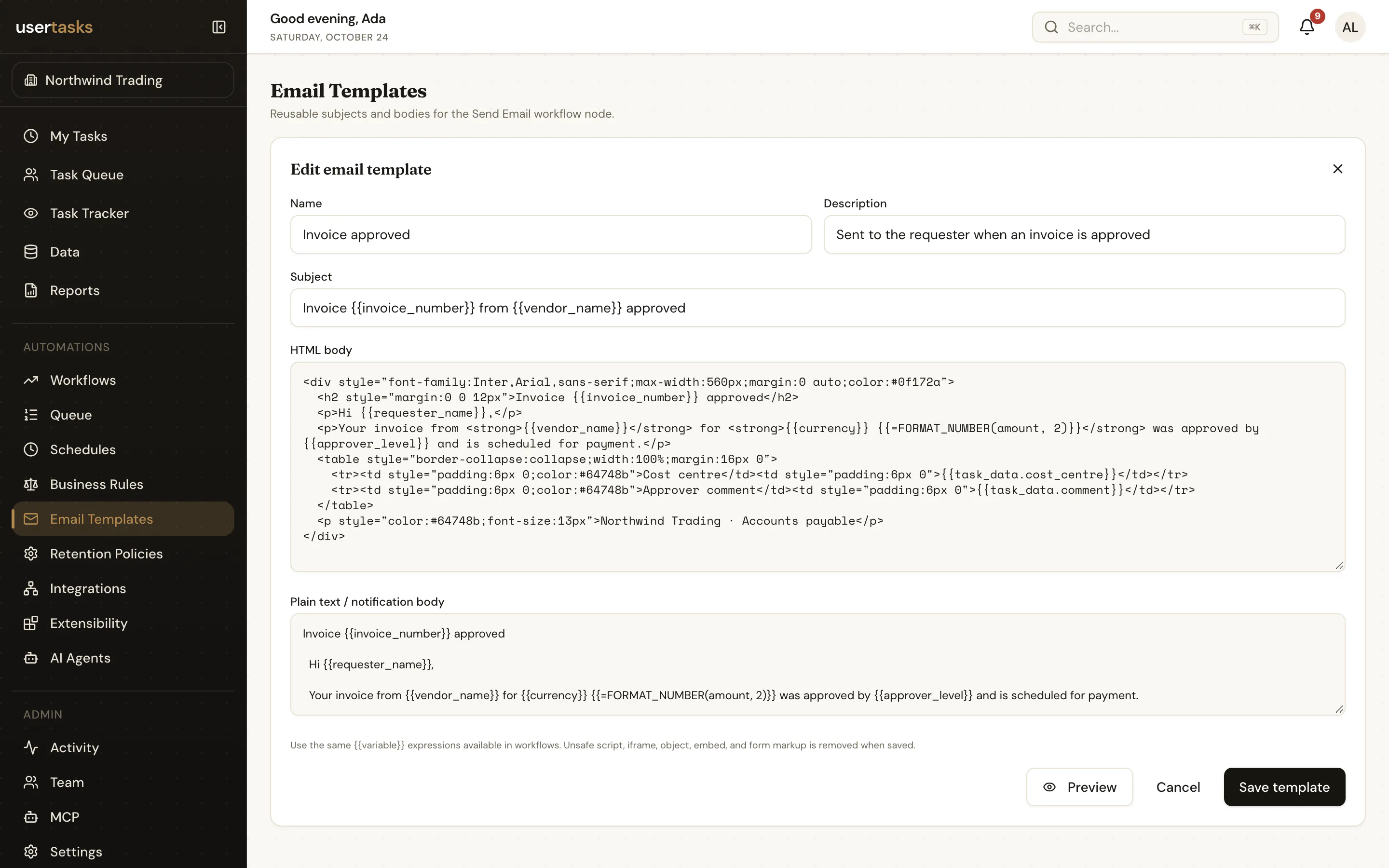Open the Northwind Trading workspace selector
1389x868 pixels.
tap(123, 80)
